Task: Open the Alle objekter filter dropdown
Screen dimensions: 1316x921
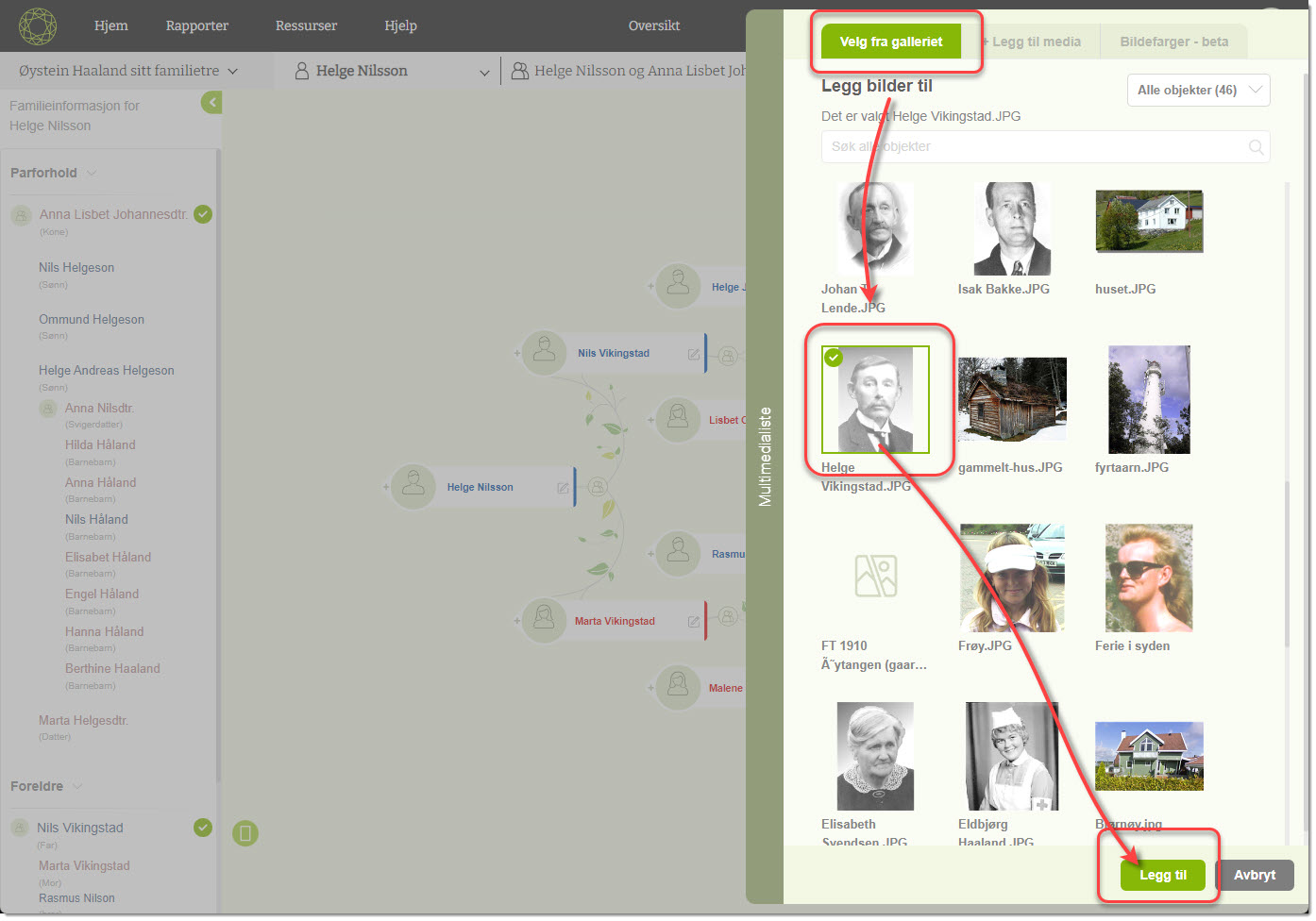Action: [1198, 91]
